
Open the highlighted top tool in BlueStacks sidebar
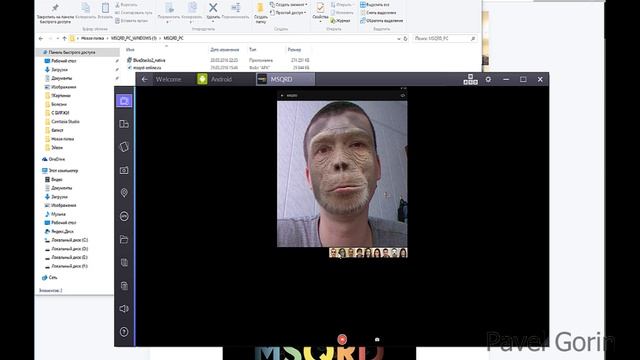(x=124, y=101)
